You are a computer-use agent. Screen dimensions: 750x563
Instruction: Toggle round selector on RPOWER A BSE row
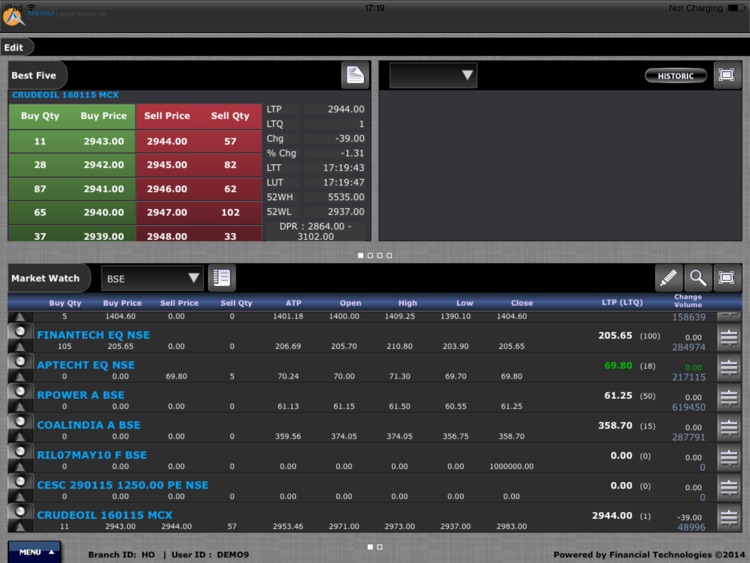click(x=18, y=394)
